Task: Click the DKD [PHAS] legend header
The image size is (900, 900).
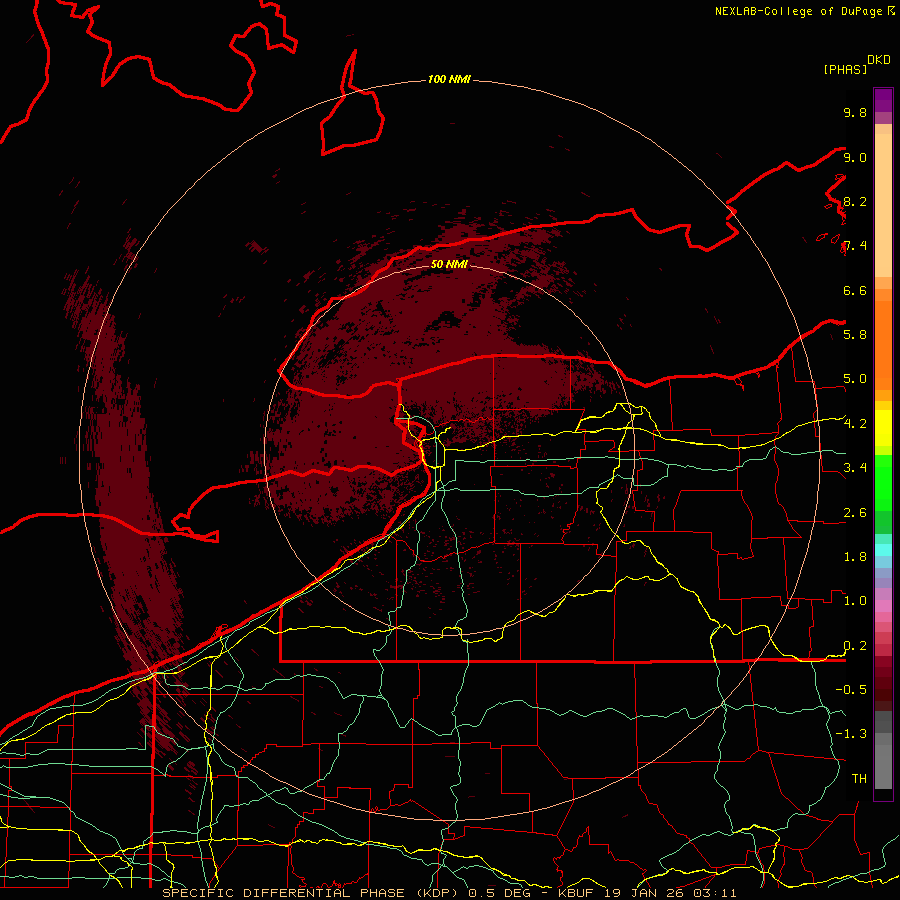Action: (857, 65)
